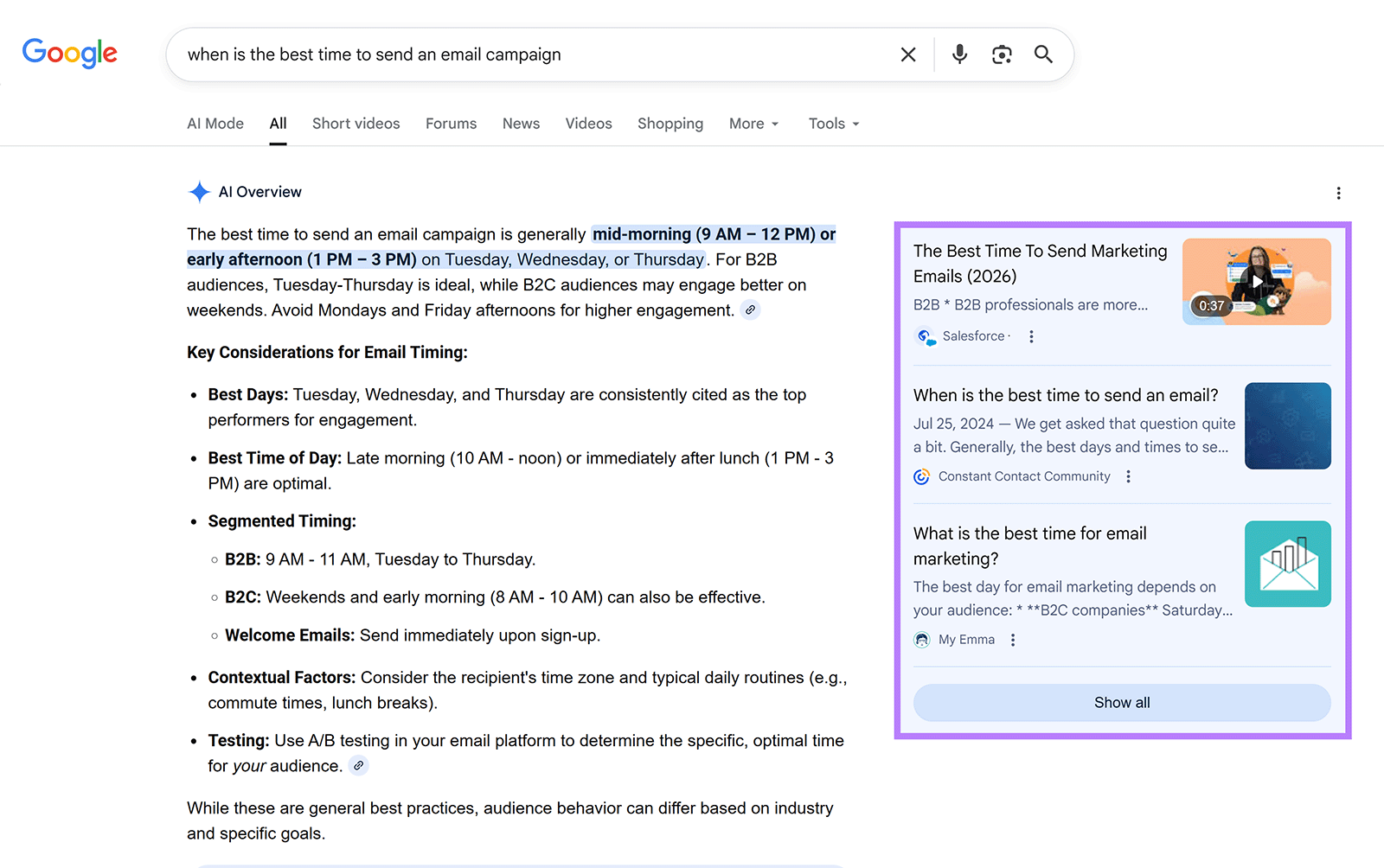Open the AI Overview three-dot menu
The height and width of the screenshot is (868, 1384).
click(1338, 193)
